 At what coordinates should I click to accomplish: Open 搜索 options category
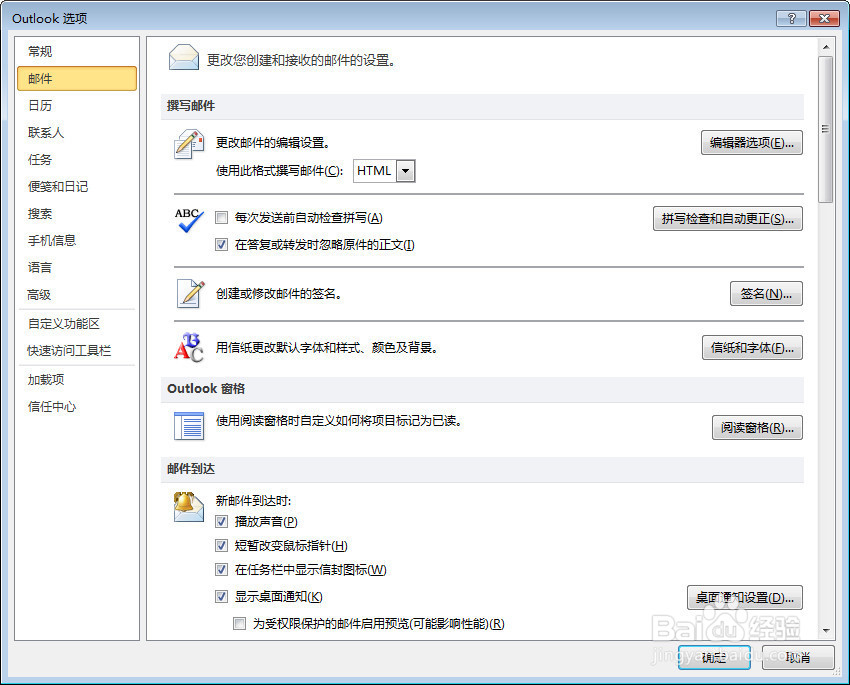pos(77,214)
